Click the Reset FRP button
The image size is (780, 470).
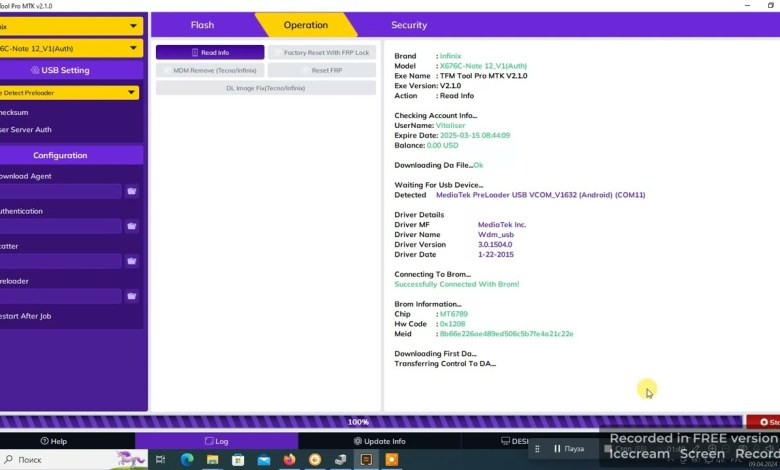tap(322, 70)
